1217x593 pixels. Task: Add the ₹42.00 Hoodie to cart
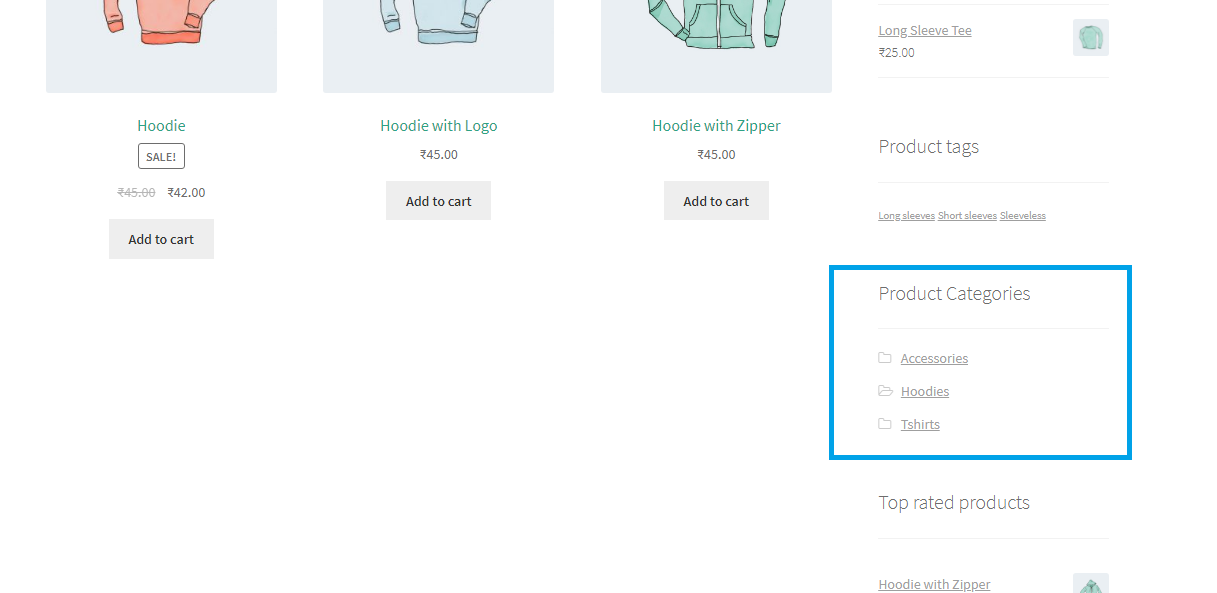[x=161, y=239]
